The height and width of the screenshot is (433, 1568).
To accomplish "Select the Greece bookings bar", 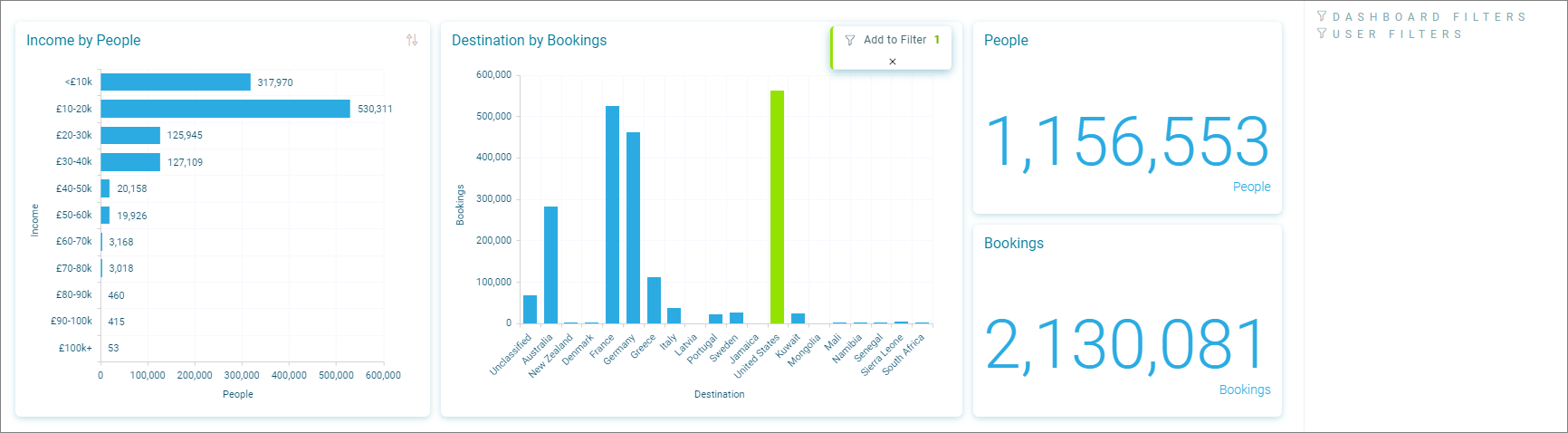I will (654, 300).
